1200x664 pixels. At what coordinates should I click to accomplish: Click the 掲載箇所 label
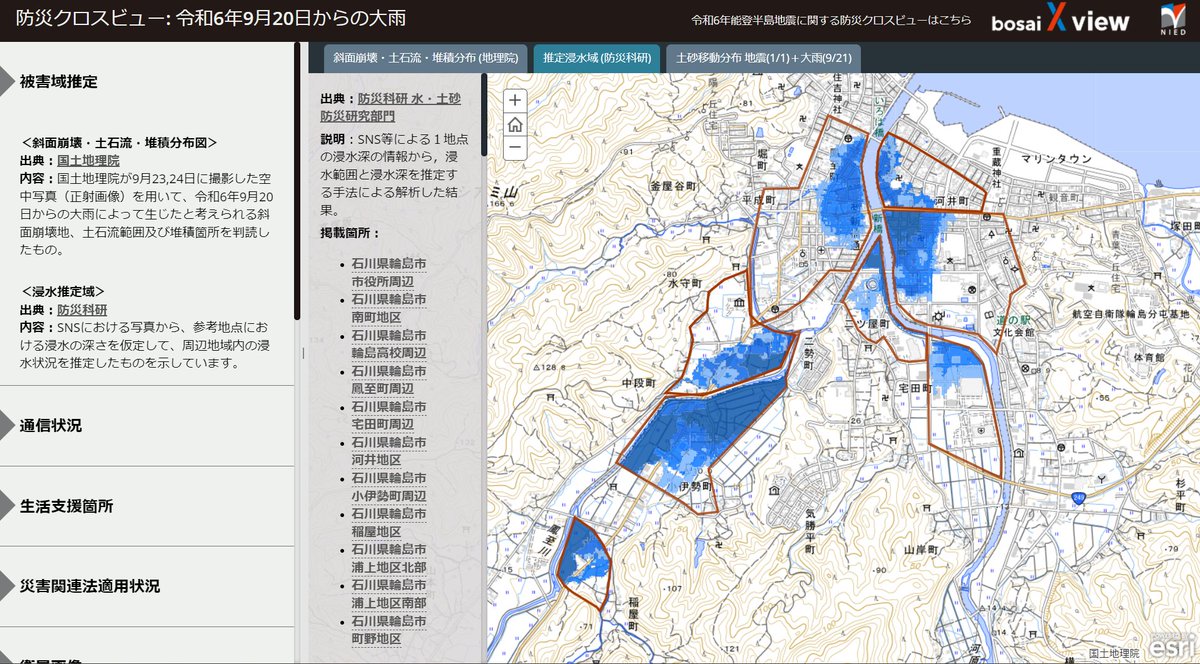(350, 233)
